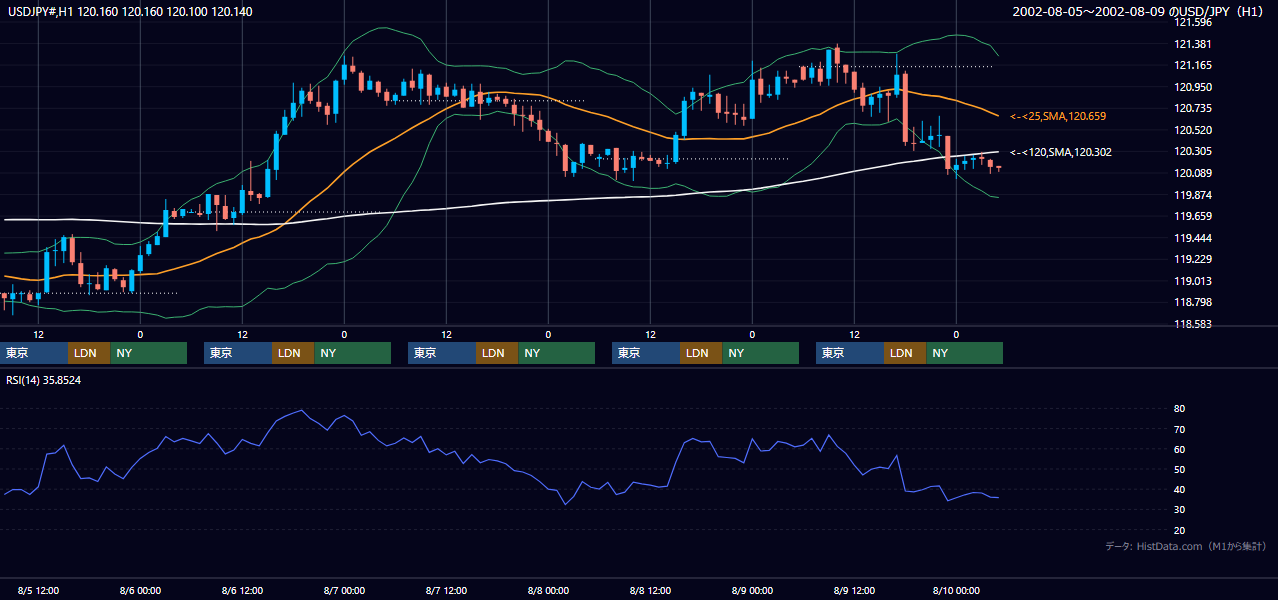Click the 8/9 12:00 date label

pos(855,591)
